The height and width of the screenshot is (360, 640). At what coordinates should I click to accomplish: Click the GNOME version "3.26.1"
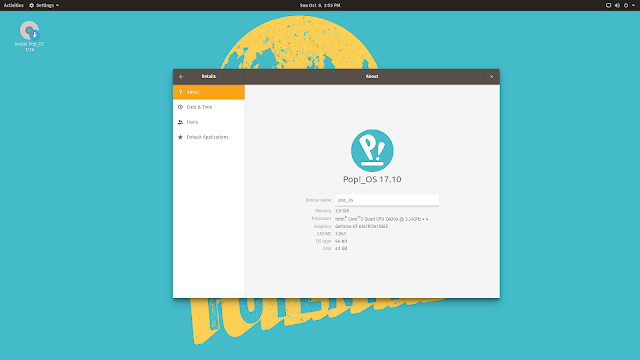(x=340, y=234)
